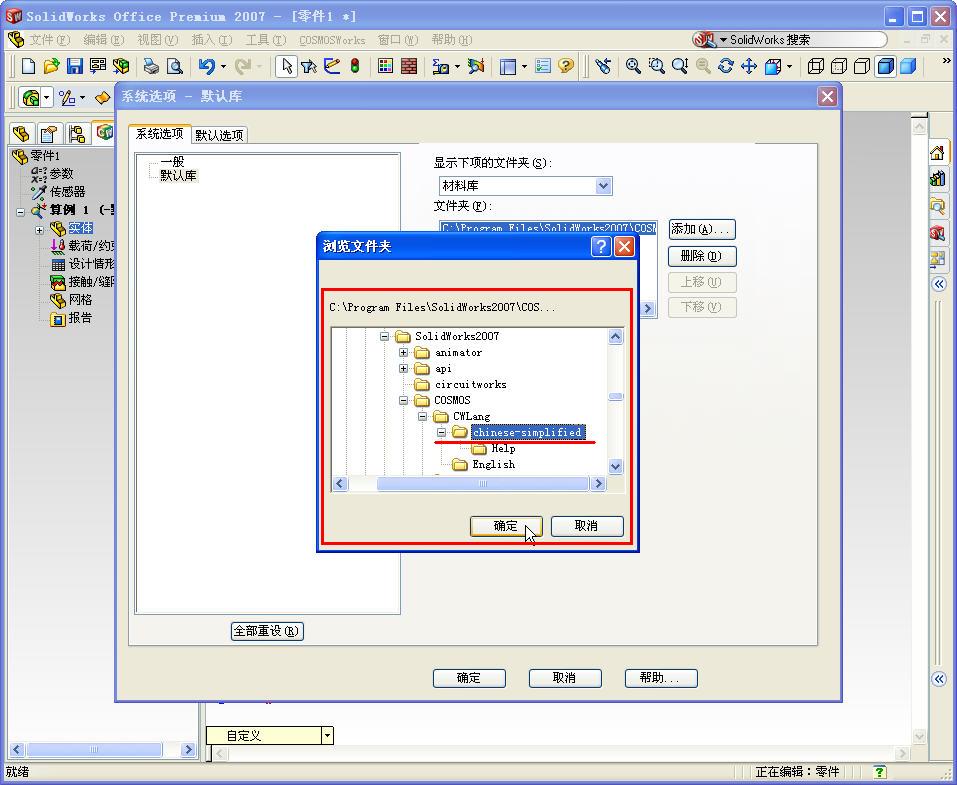Viewport: 957px width, 785px height.
Task: Open the COSMOSWorks menu
Action: pos(332,40)
